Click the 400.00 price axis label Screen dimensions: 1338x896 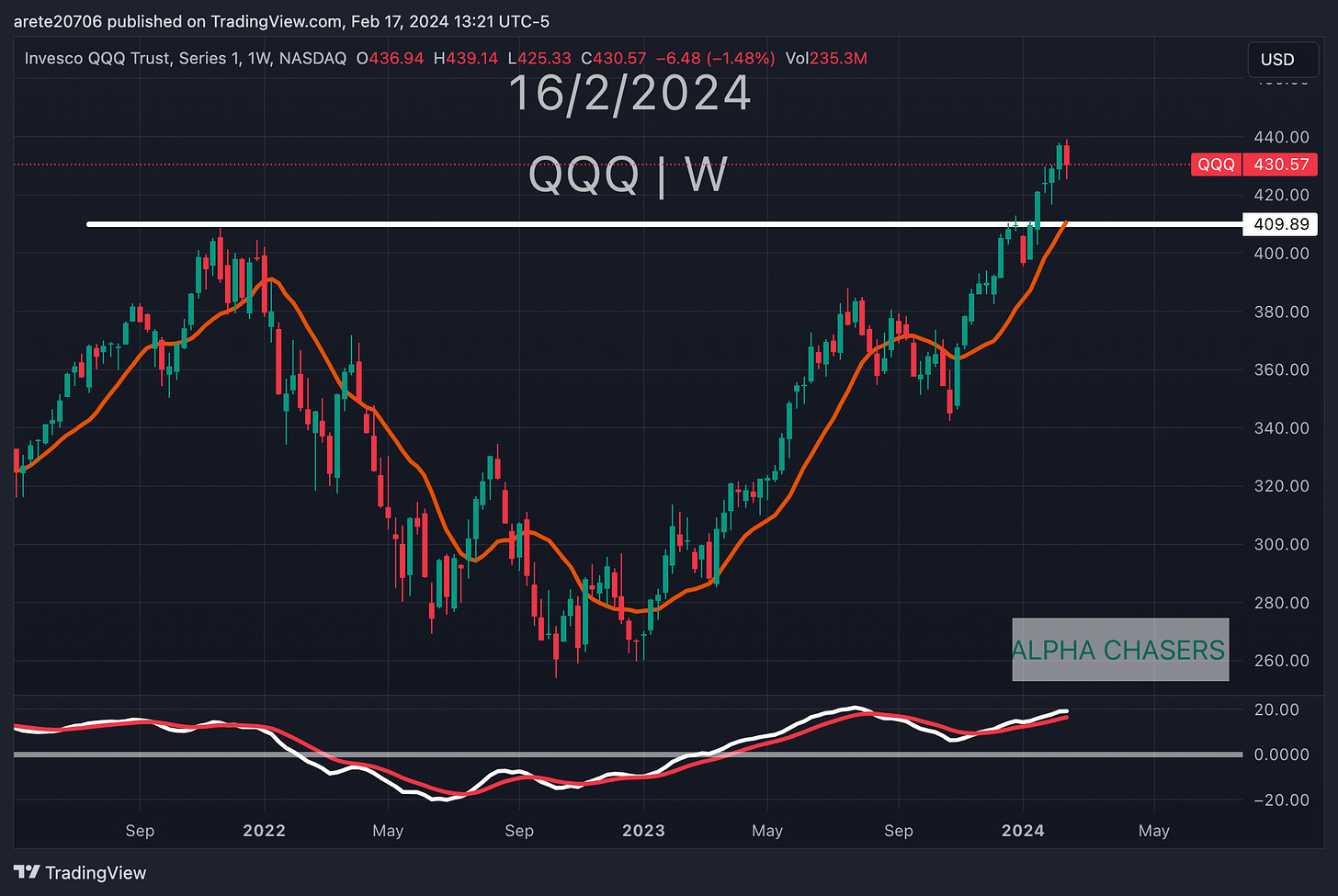[x=1282, y=253]
